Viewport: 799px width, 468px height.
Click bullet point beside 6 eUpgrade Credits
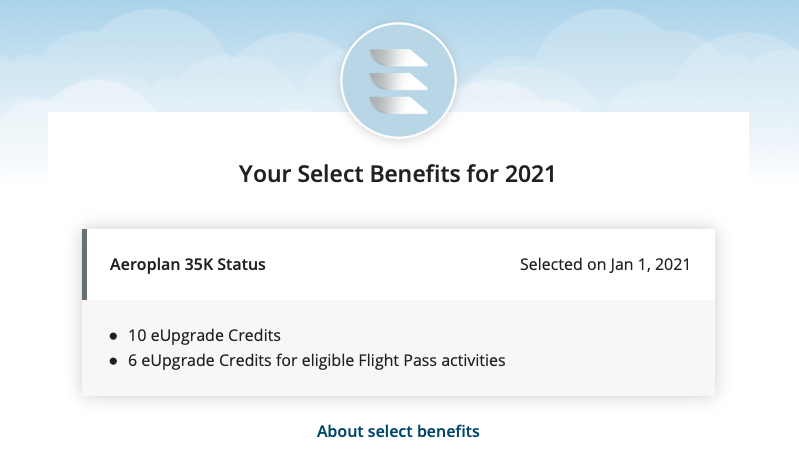(x=113, y=360)
